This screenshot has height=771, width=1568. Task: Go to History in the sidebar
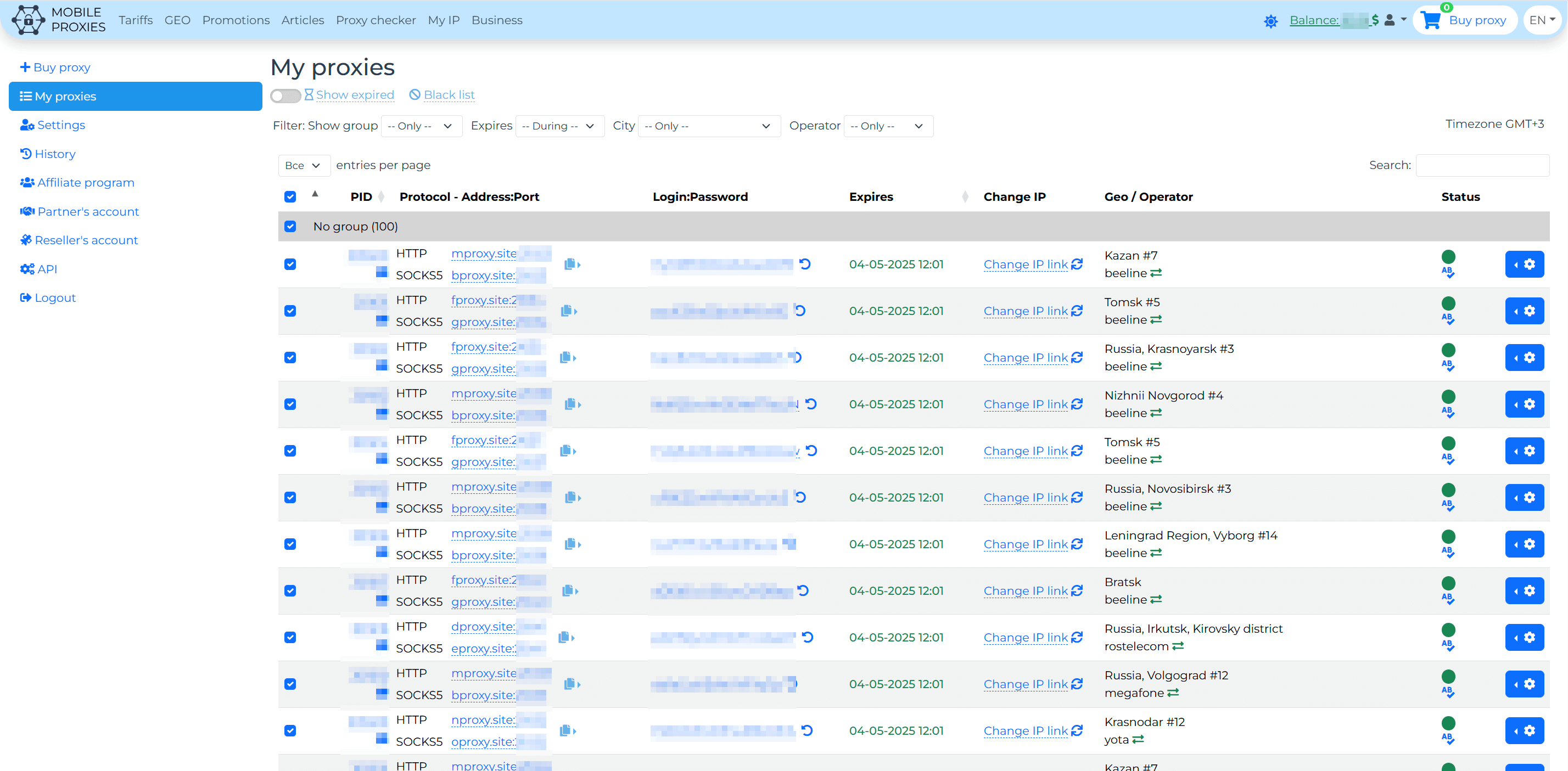point(55,154)
